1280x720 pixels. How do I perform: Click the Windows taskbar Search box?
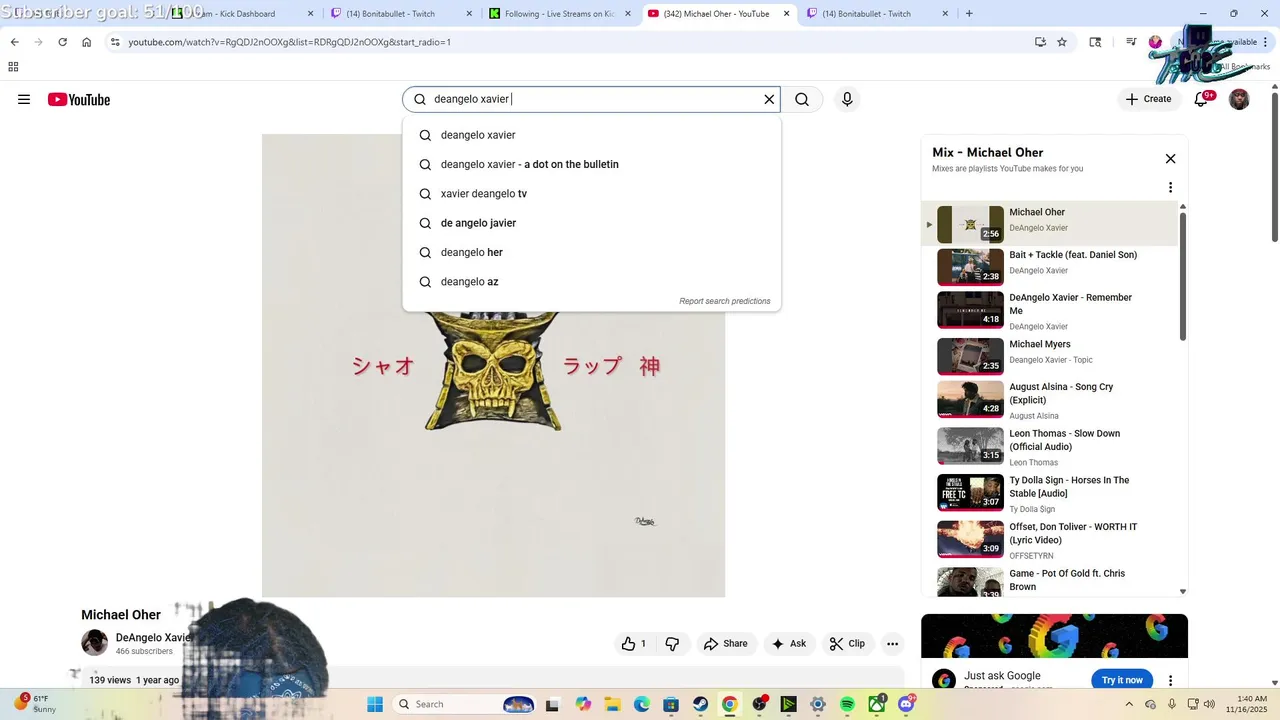click(465, 704)
